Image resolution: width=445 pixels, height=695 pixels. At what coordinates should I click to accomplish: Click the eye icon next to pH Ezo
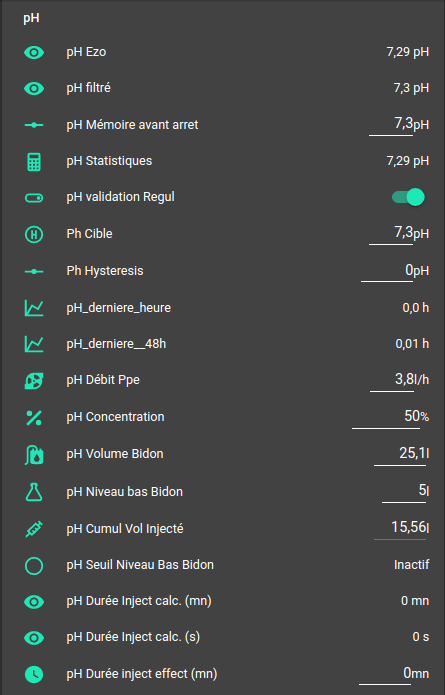34,52
